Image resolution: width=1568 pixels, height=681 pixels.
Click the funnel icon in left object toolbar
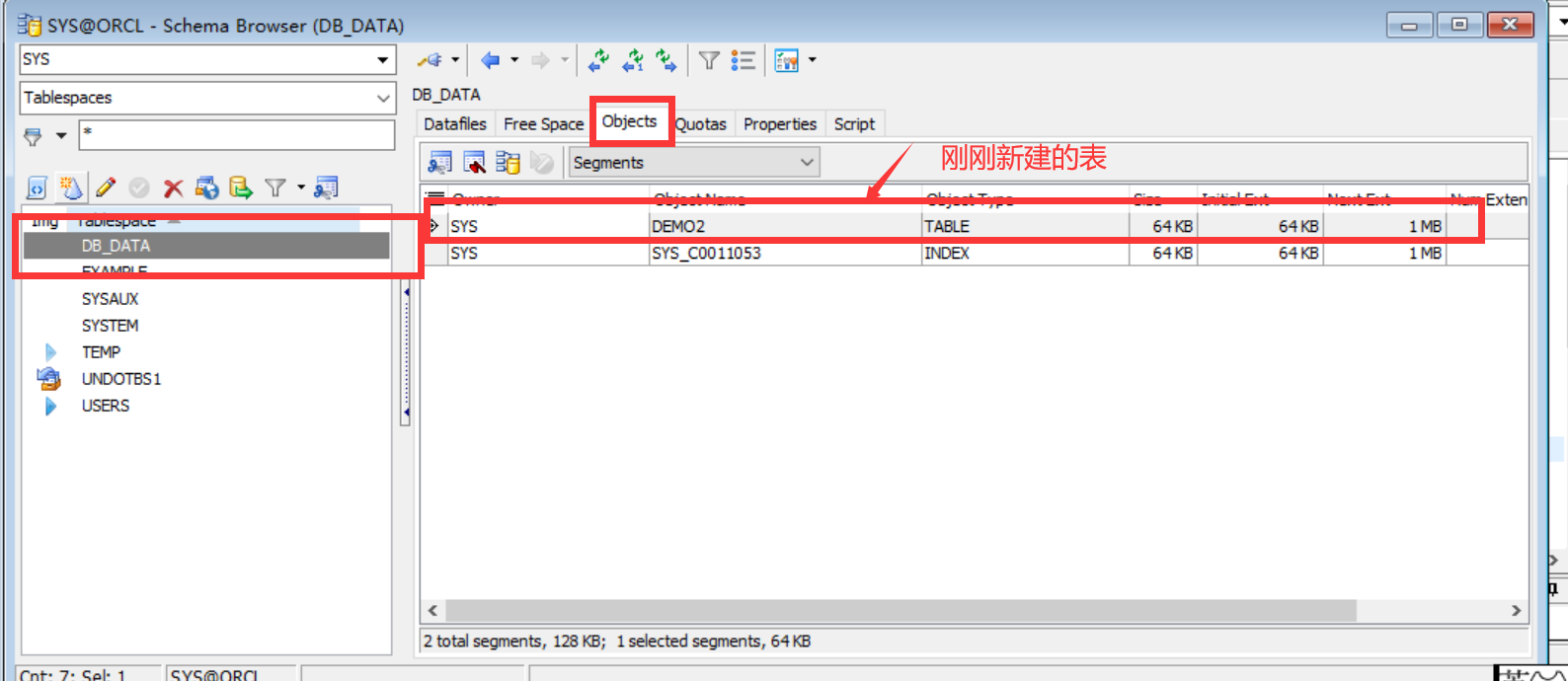(275, 188)
